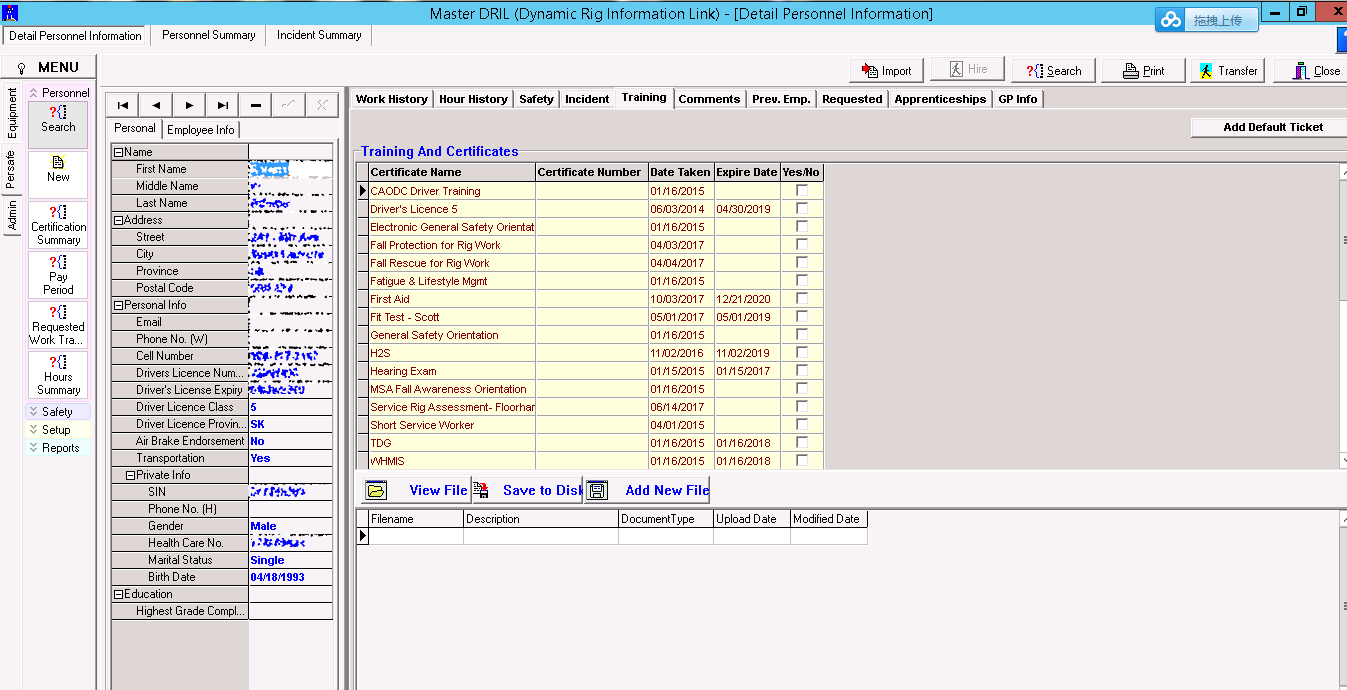Open Search in the Personnel sidebar

click(x=58, y=124)
